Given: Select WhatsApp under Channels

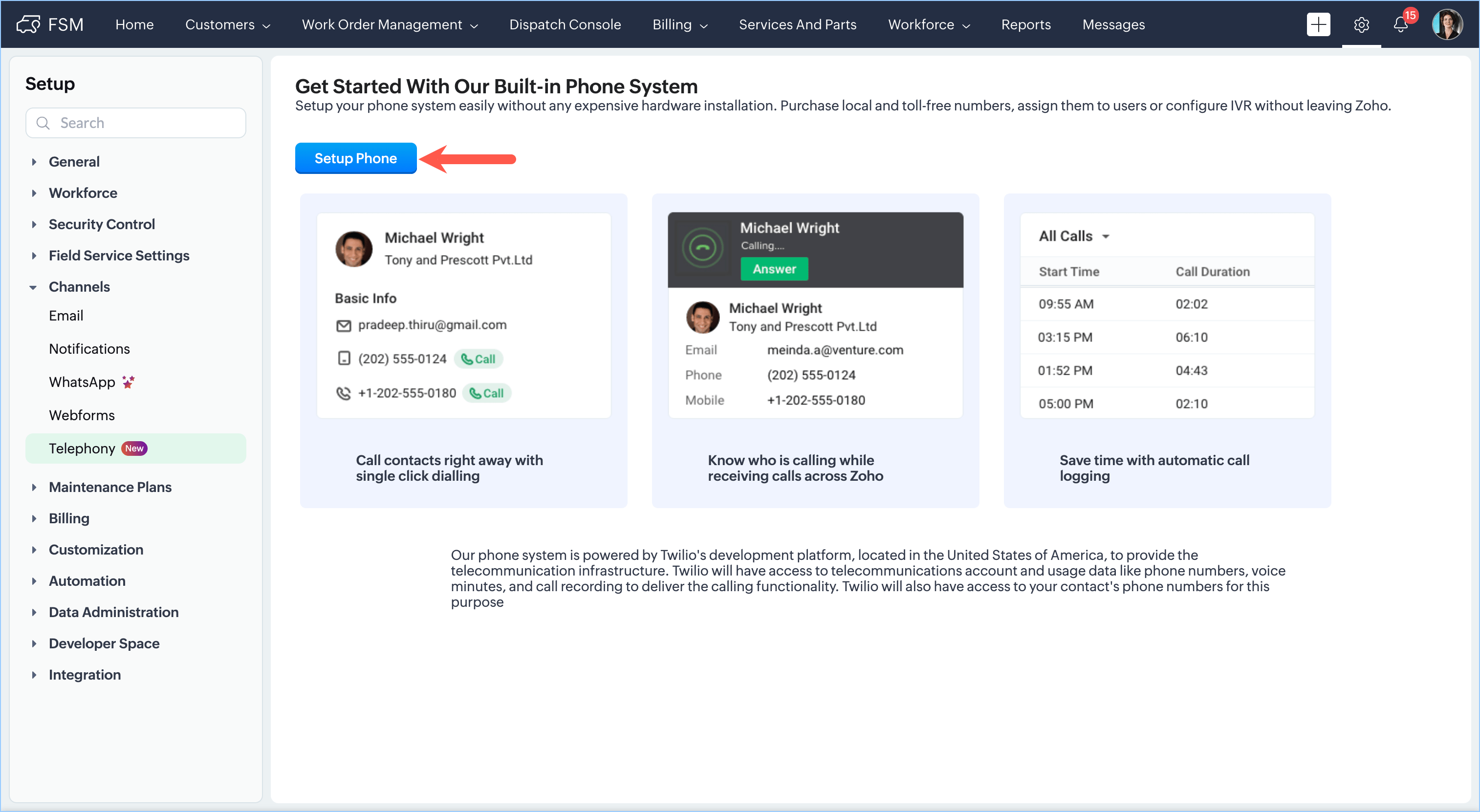Looking at the screenshot, I should [x=82, y=382].
